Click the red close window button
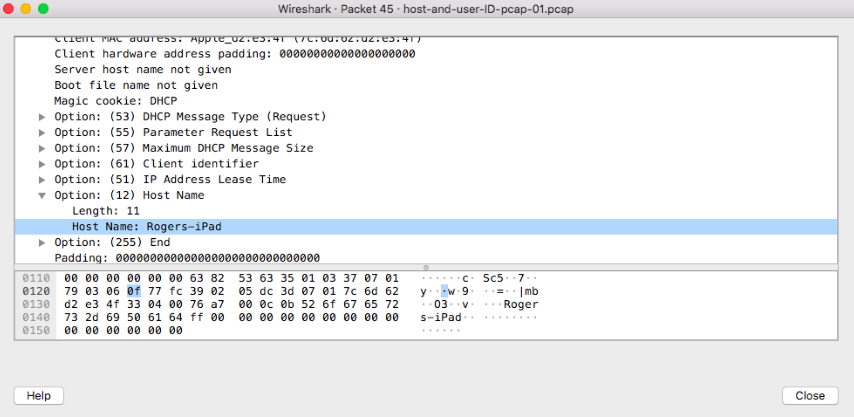 point(8,9)
